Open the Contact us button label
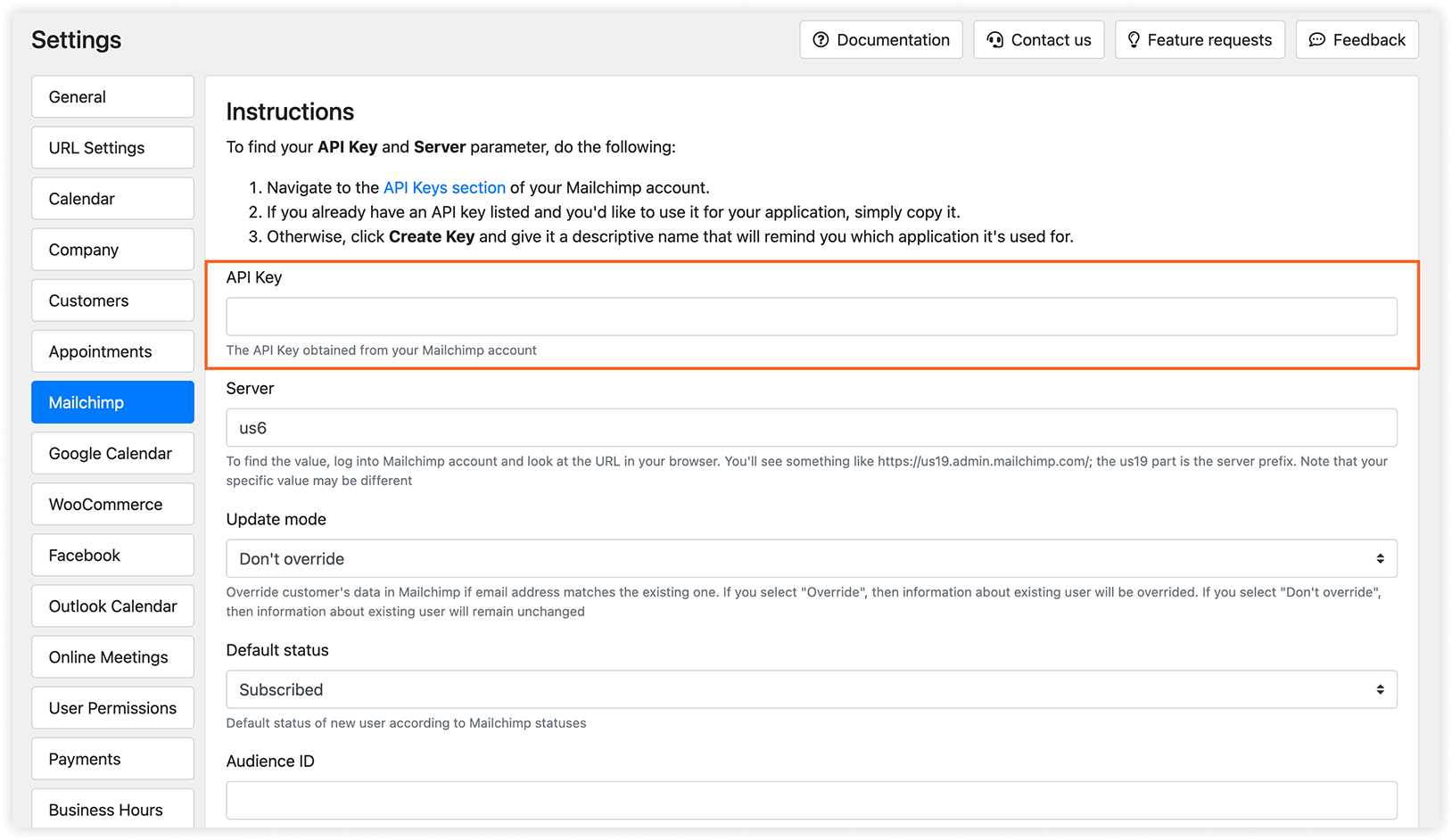Viewport: 1452px width, 840px height. point(1051,40)
